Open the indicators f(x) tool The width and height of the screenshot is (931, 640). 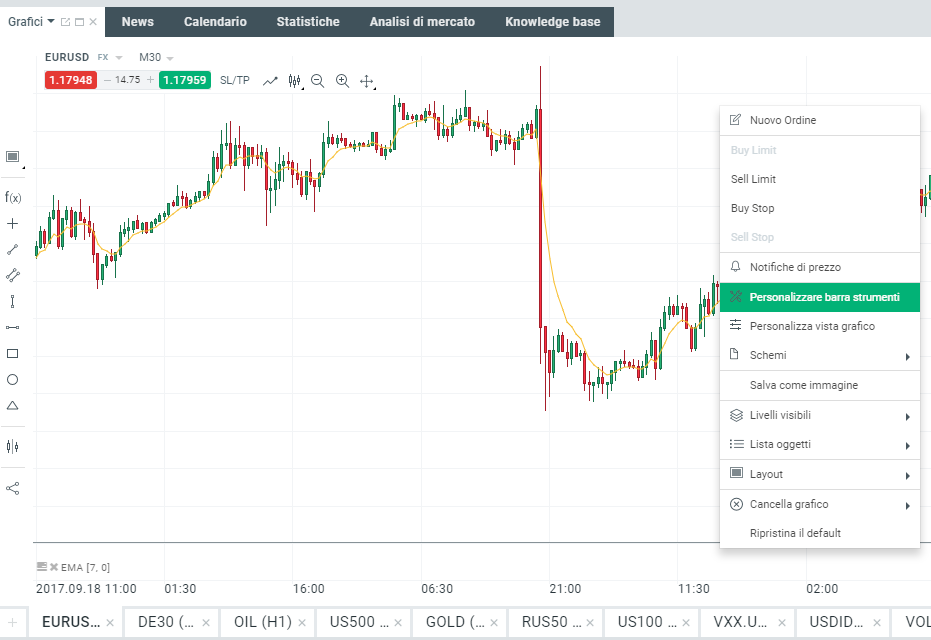click(13, 197)
